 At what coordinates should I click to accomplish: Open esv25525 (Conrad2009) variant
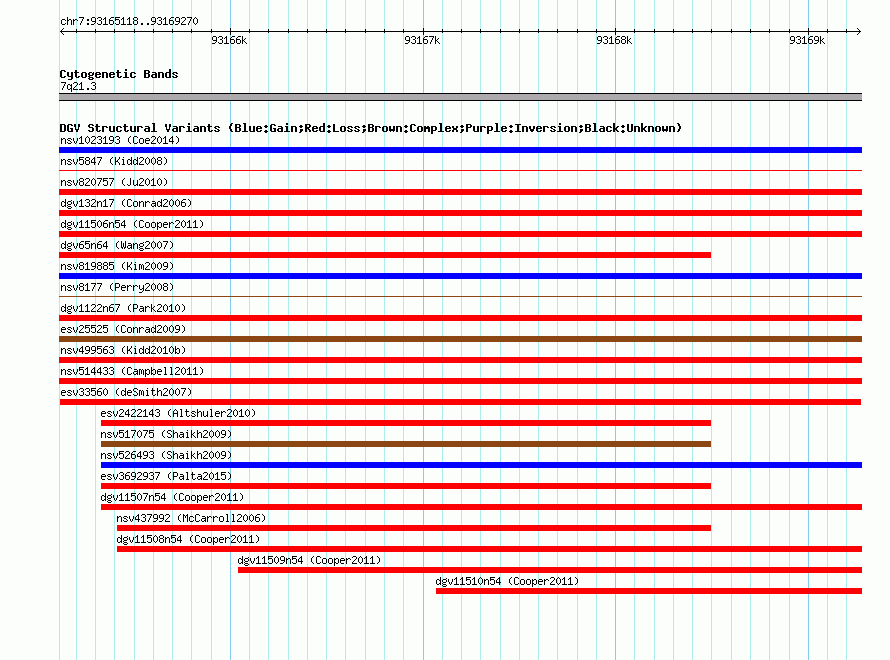[x=123, y=329]
